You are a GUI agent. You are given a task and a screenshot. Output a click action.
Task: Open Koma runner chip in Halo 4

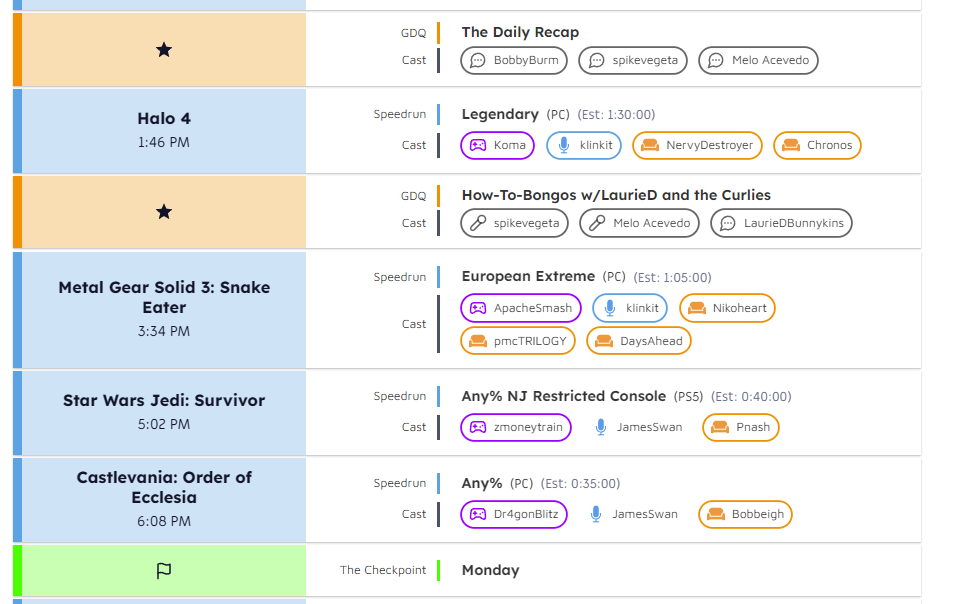click(497, 146)
